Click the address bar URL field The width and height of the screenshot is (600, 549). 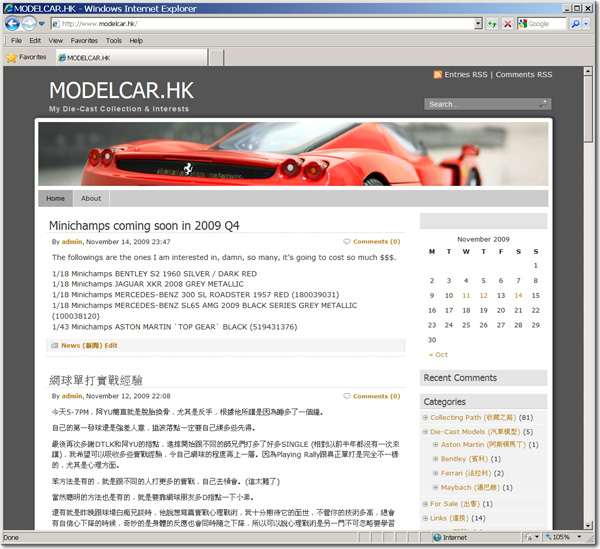point(262,24)
